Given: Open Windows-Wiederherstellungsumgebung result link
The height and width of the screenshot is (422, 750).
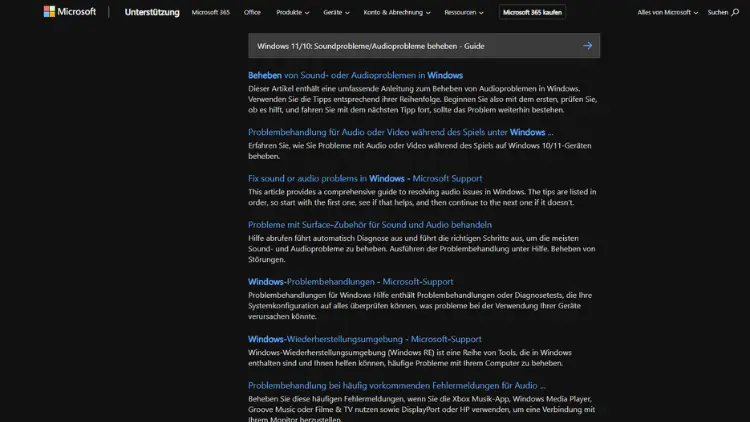Looking at the screenshot, I should [x=364, y=339].
